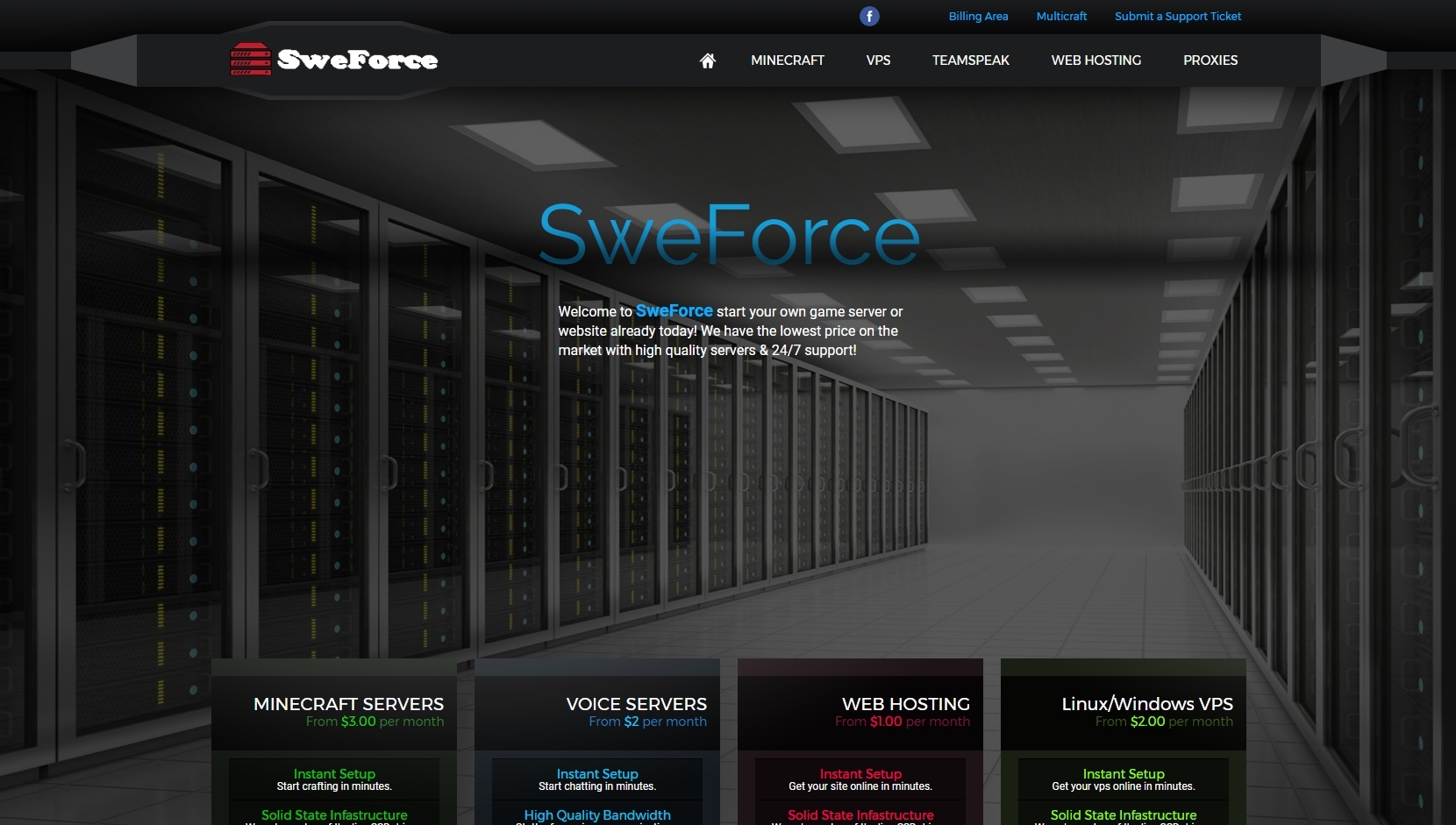Click 'Start crafting in minutes.' text

point(334,786)
